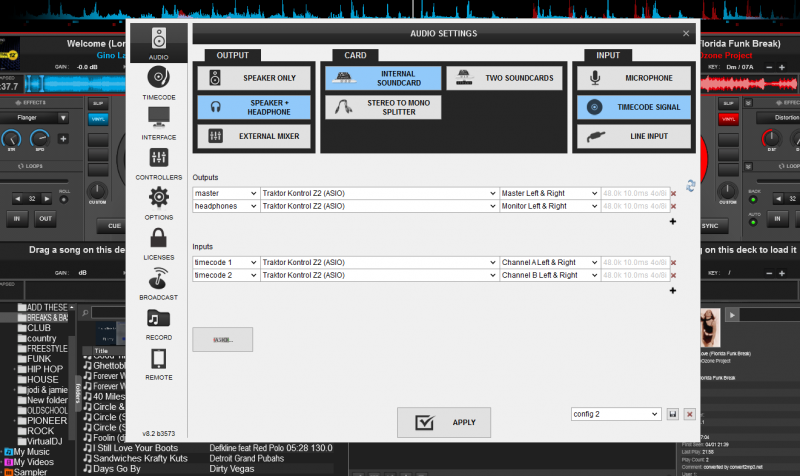Select My Videos in the folder tree

[x=33, y=462]
